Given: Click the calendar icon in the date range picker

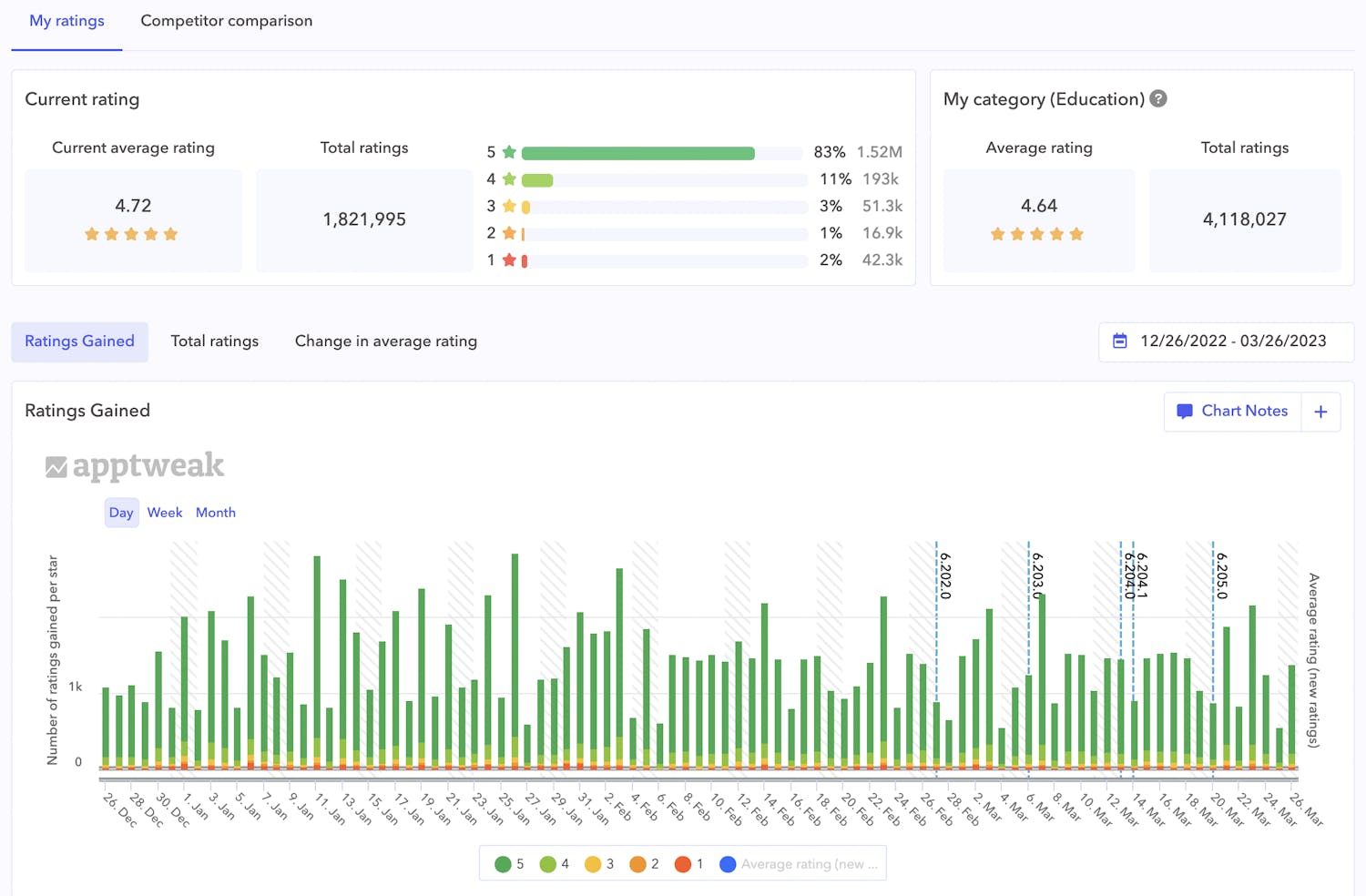Looking at the screenshot, I should pyautogui.click(x=1120, y=341).
